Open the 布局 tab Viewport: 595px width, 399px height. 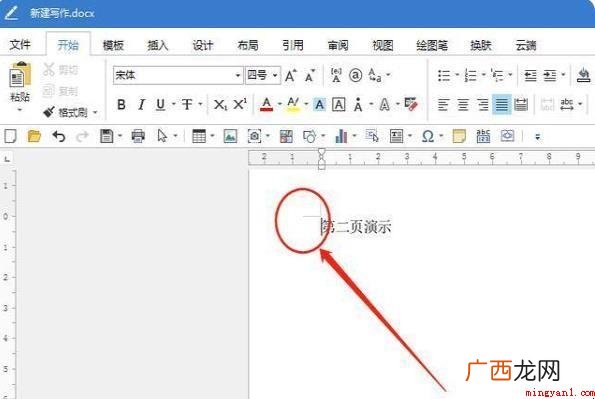coord(247,45)
